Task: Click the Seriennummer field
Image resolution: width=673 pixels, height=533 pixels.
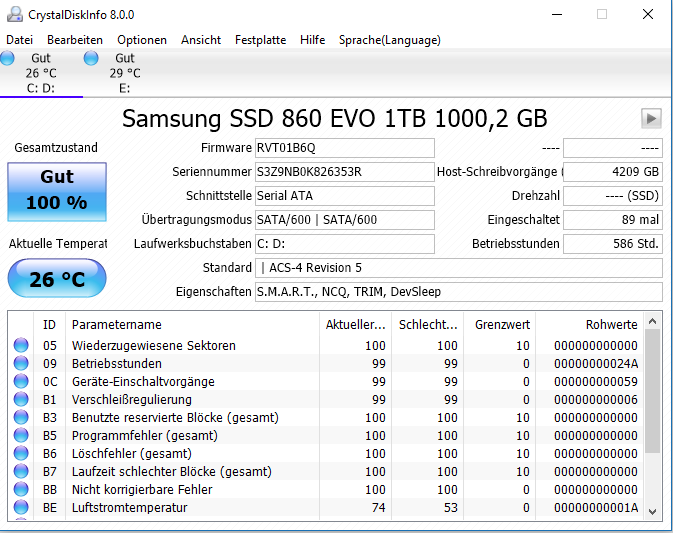Action: (x=345, y=172)
